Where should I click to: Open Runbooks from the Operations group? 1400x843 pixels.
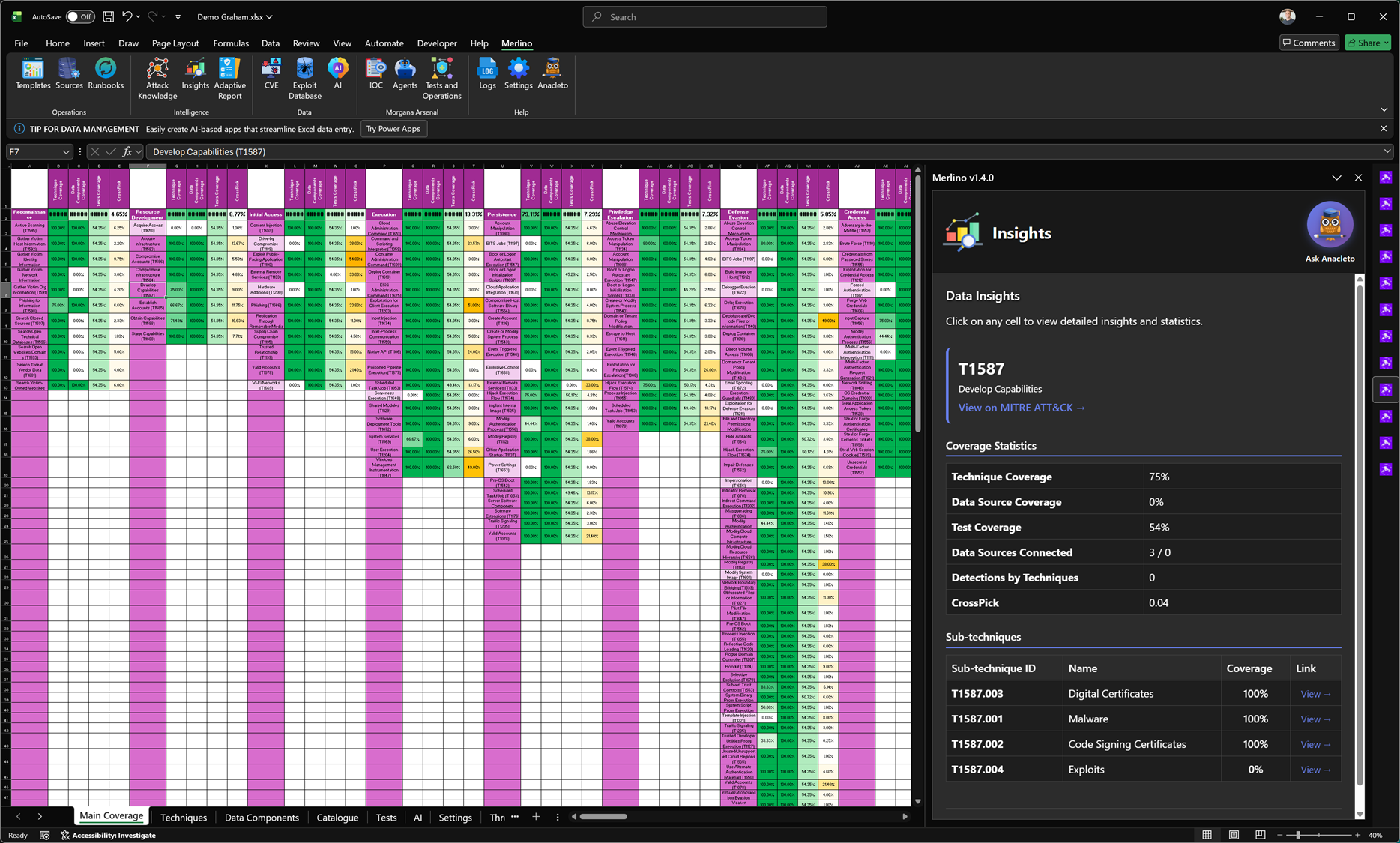coord(106,73)
